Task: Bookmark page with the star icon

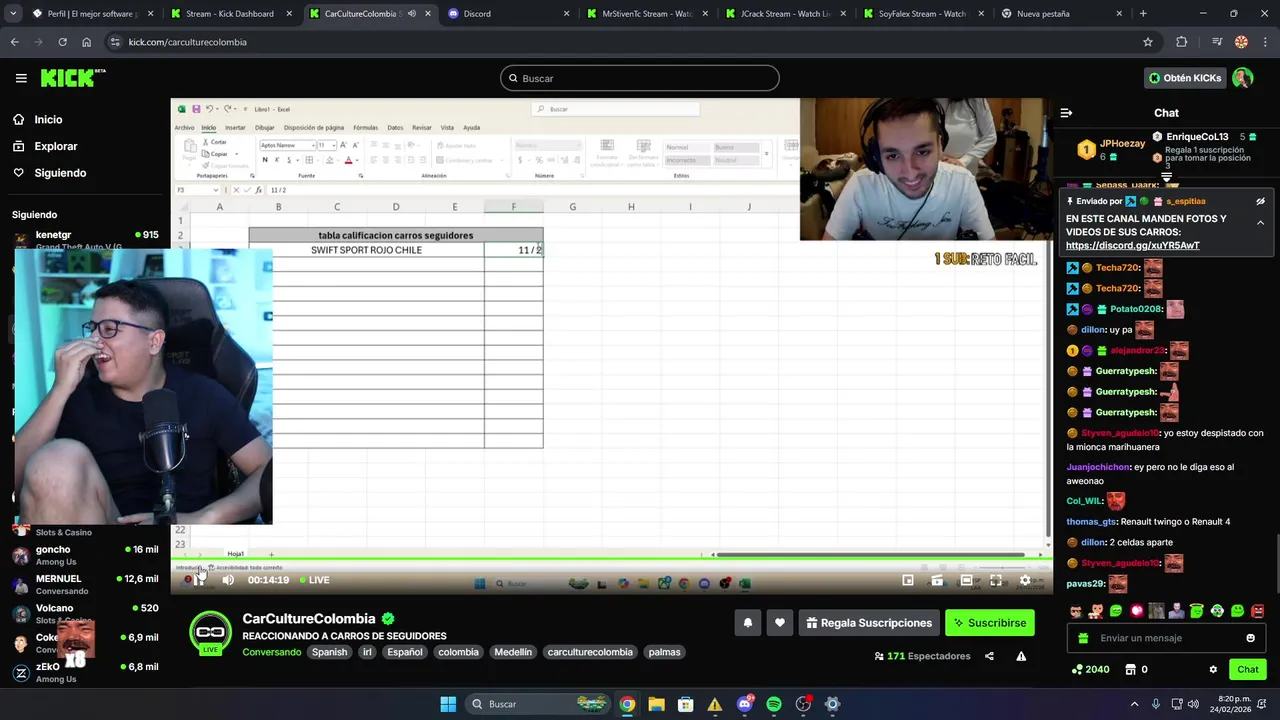Action: [1148, 42]
